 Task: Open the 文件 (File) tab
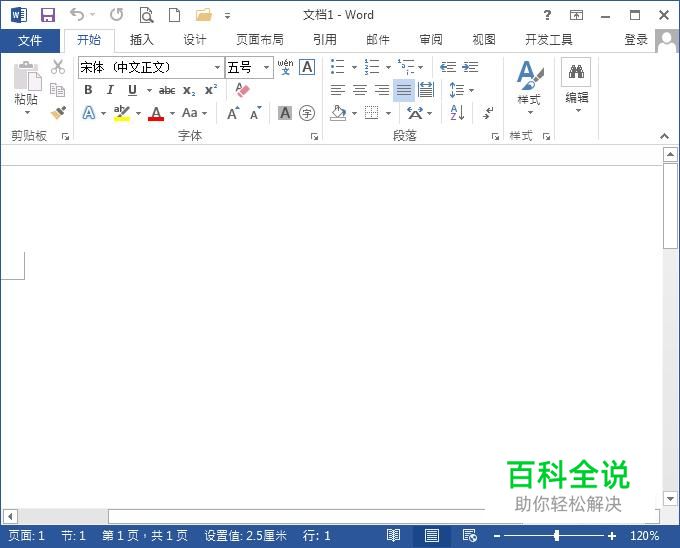(30, 41)
